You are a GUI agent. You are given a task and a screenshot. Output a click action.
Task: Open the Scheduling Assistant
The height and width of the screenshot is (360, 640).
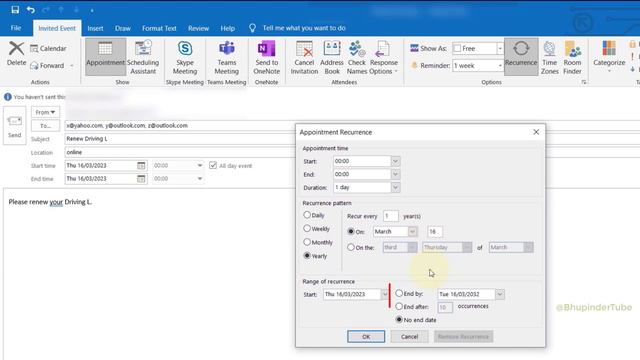[x=143, y=57]
